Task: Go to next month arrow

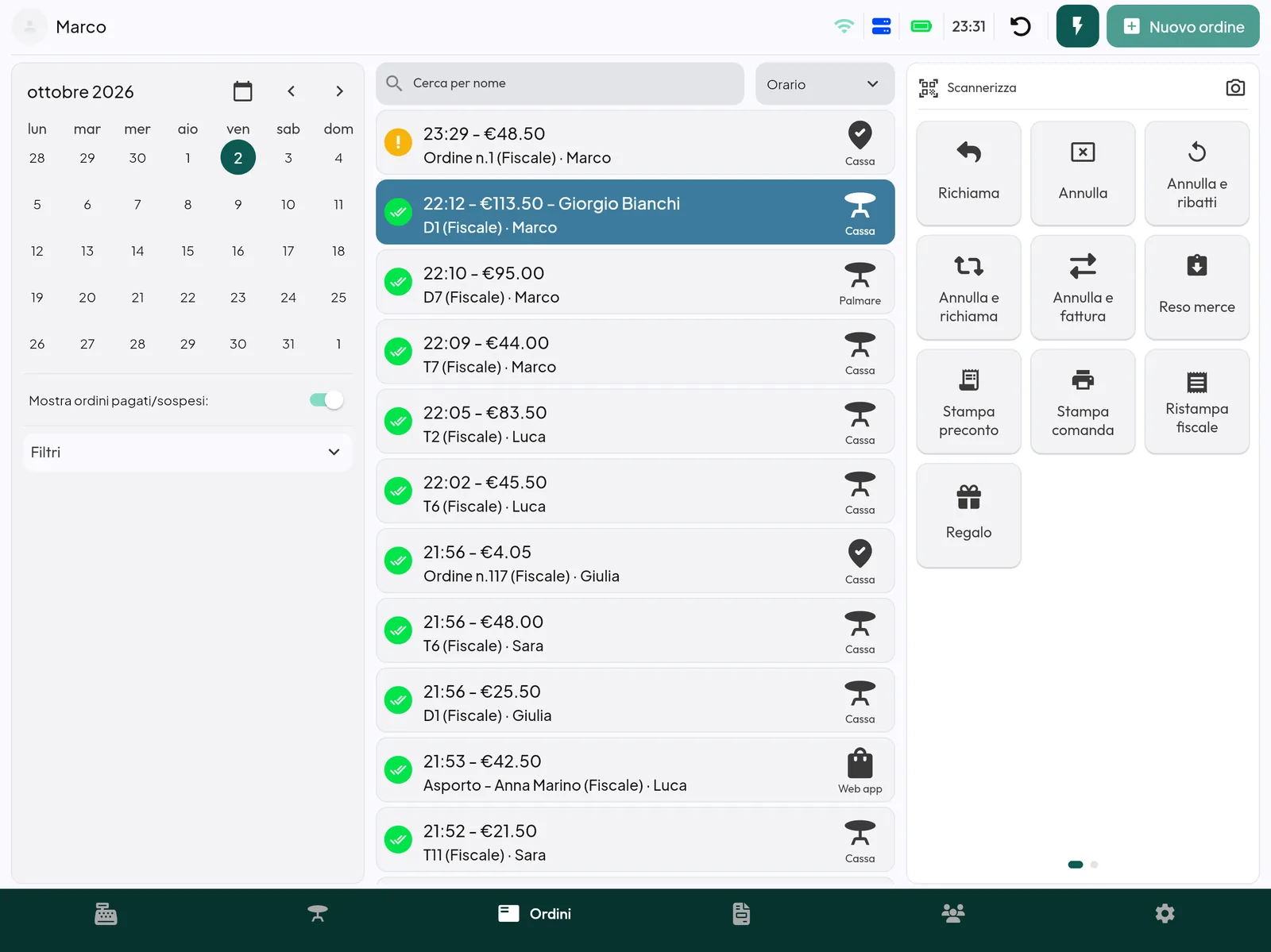Action: [x=339, y=91]
